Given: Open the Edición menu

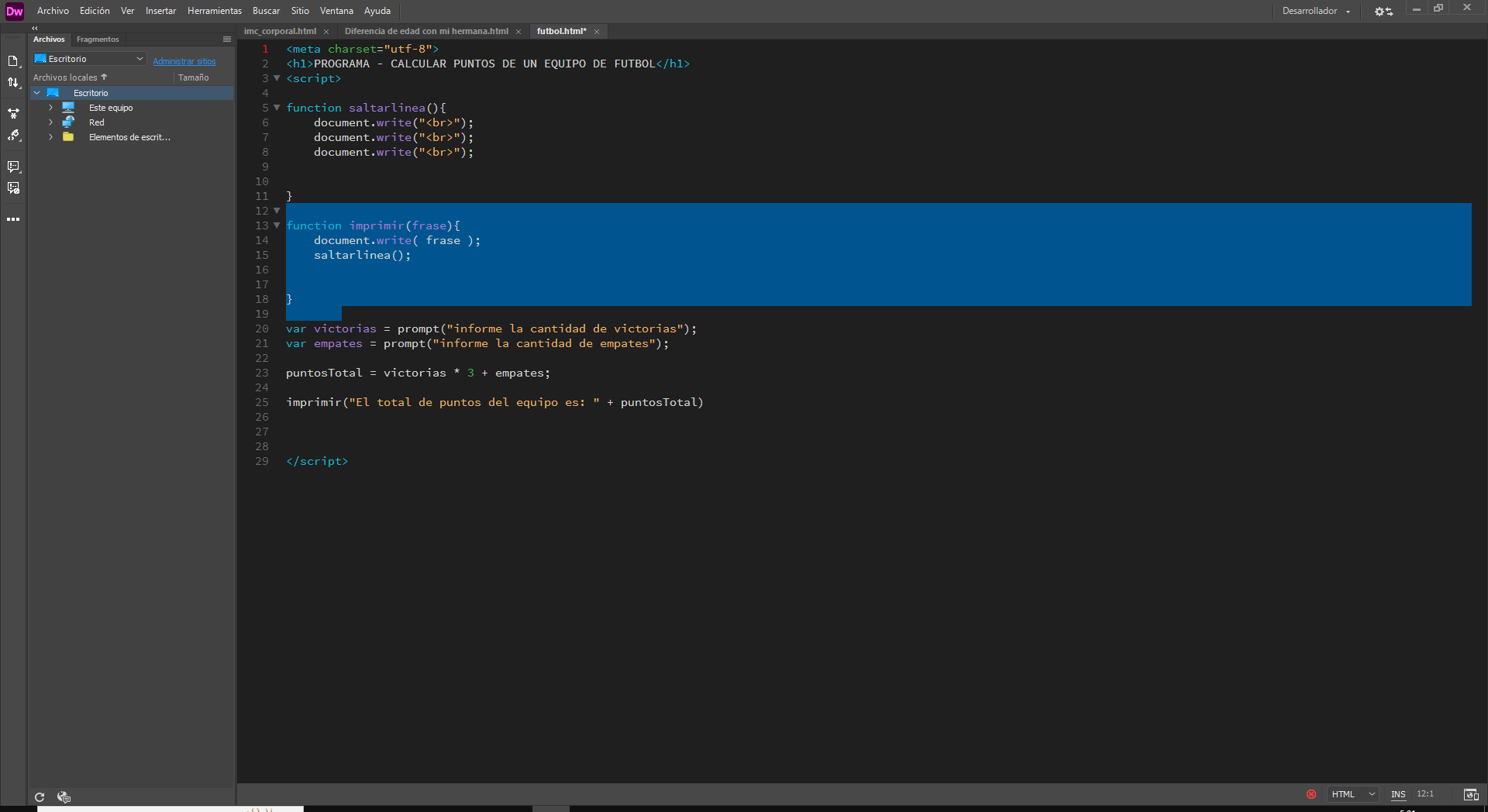Looking at the screenshot, I should (95, 11).
